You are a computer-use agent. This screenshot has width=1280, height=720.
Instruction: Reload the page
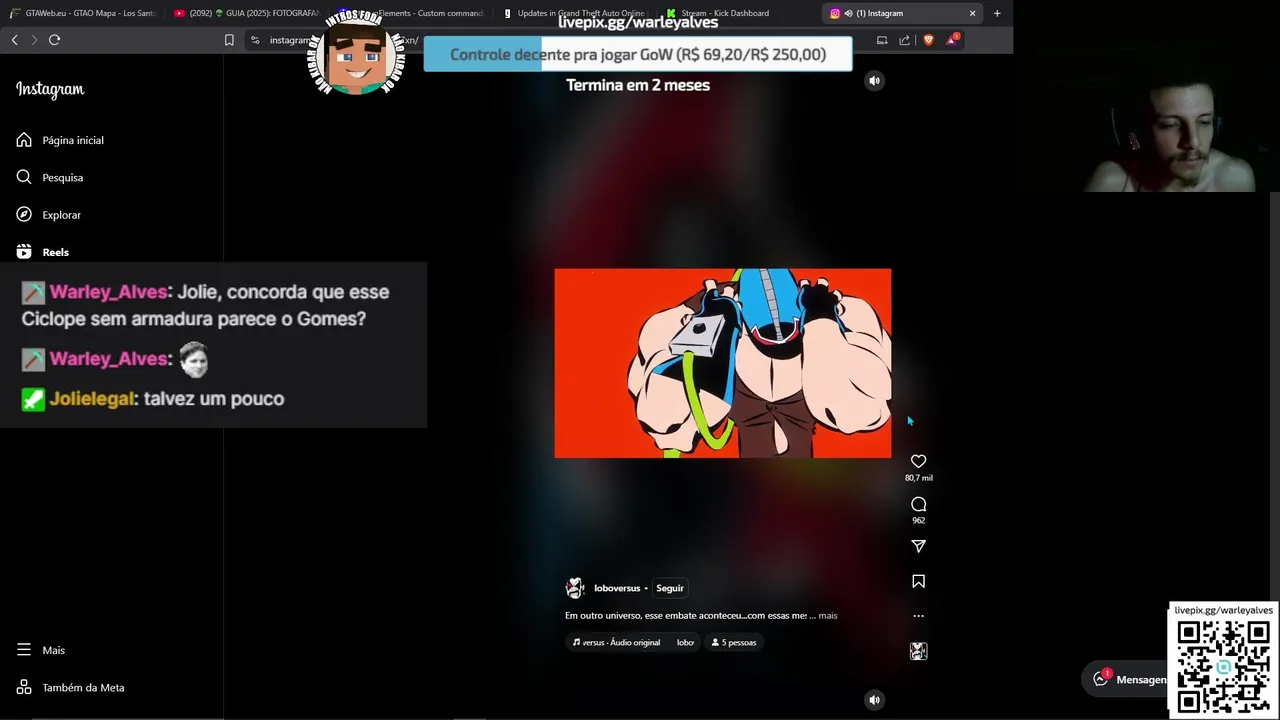coord(54,40)
